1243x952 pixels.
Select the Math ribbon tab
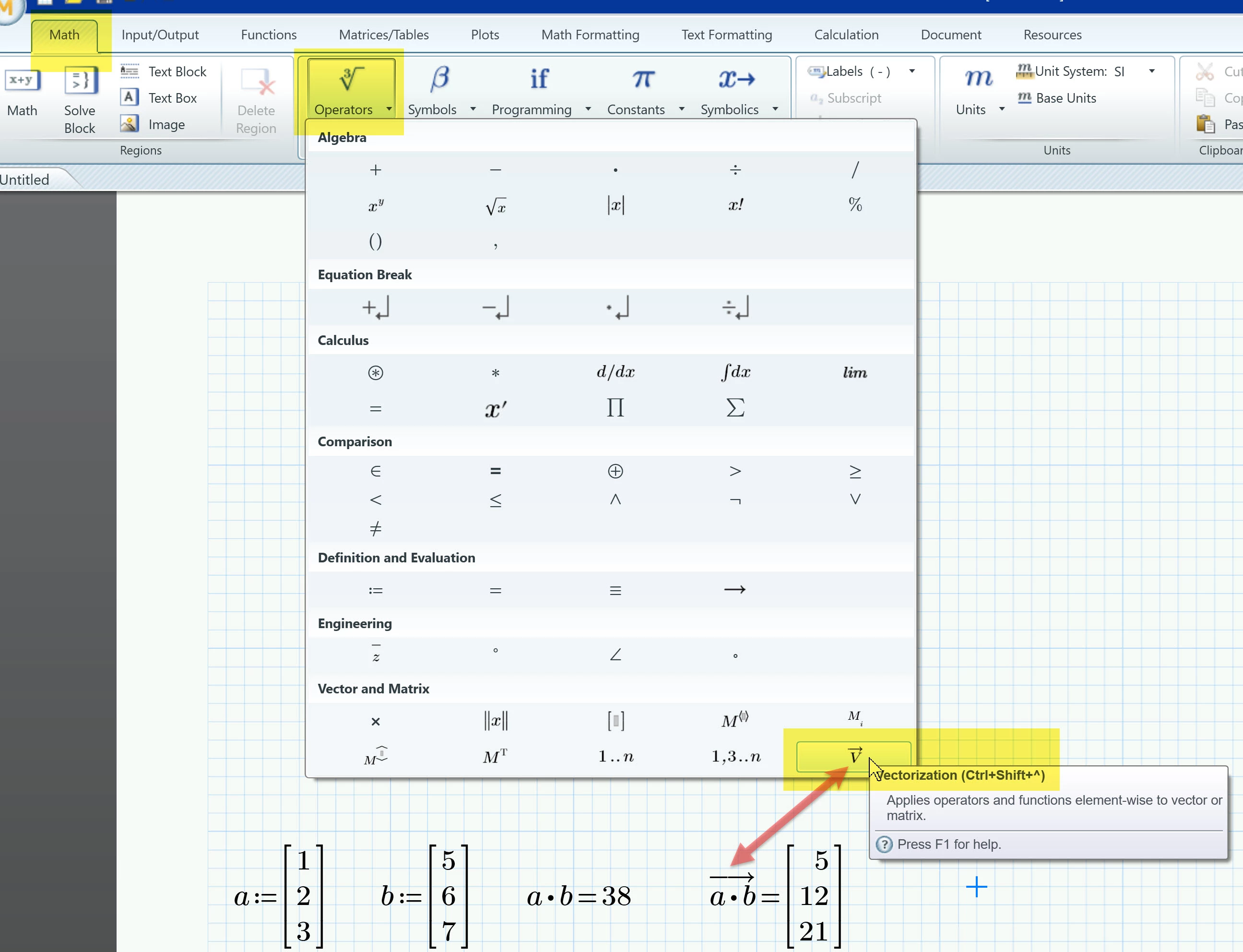(x=64, y=35)
